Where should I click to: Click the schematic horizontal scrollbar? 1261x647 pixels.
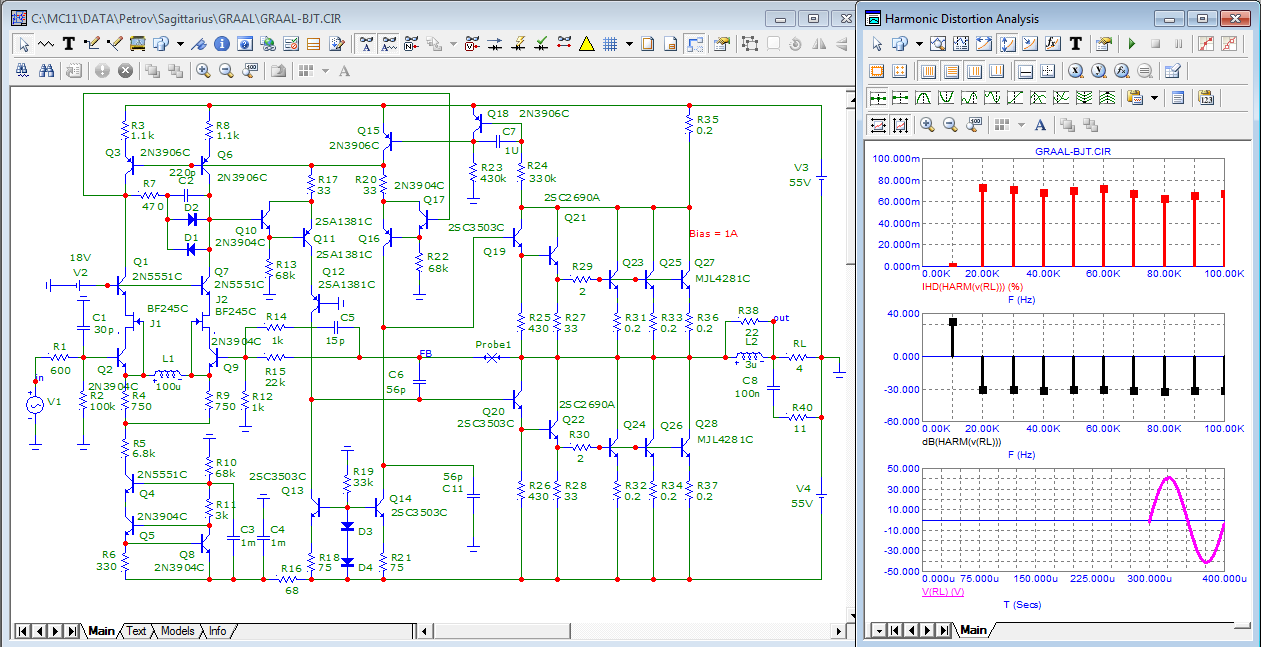click(x=630, y=631)
